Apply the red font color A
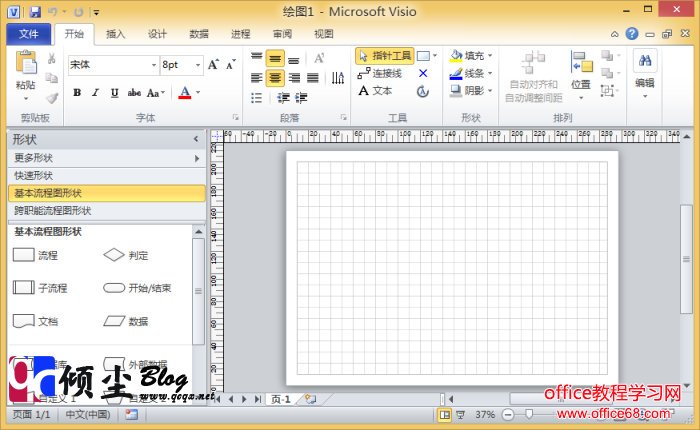The image size is (700, 430). point(184,92)
